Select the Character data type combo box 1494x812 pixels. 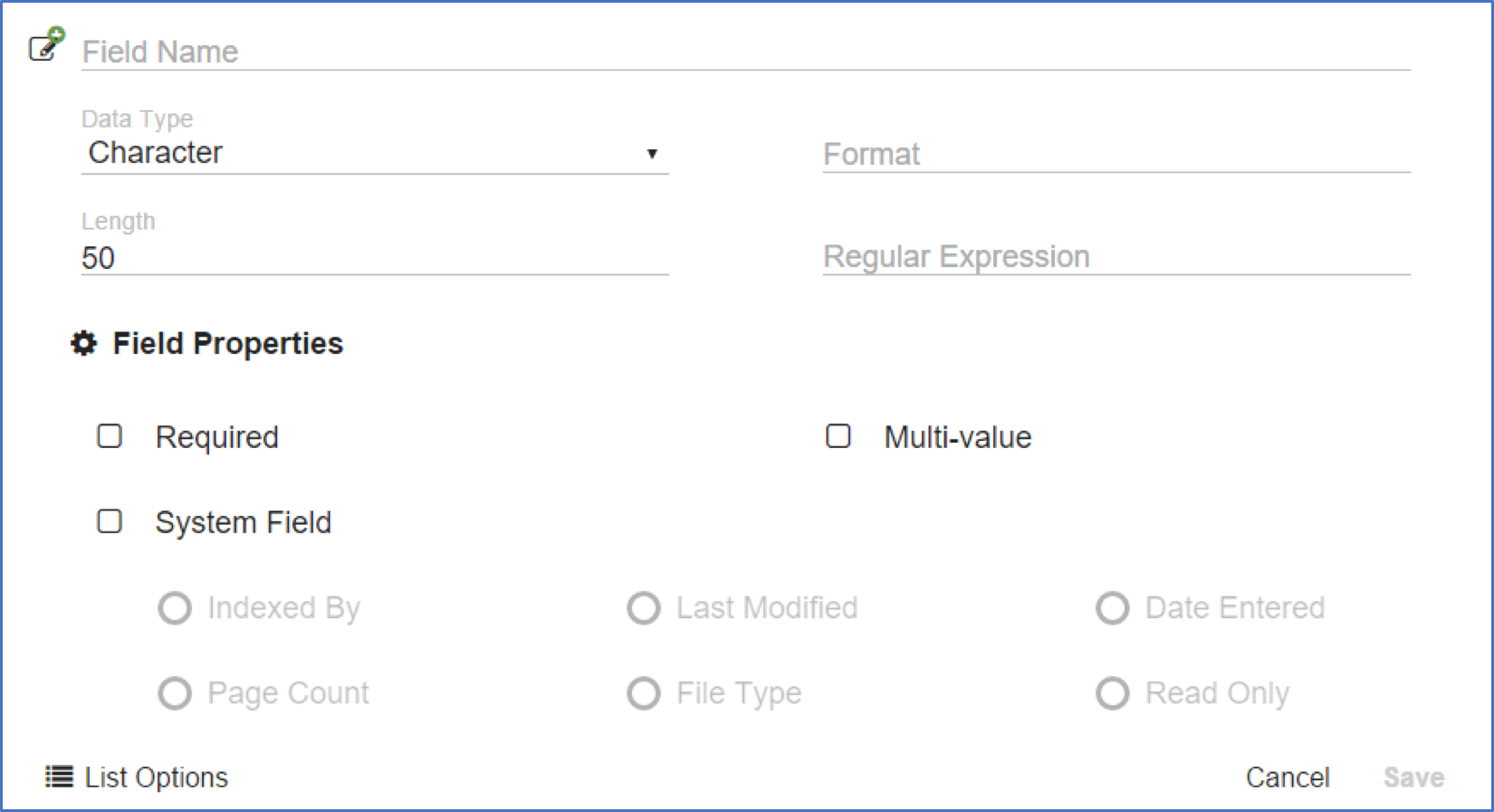tap(362, 153)
